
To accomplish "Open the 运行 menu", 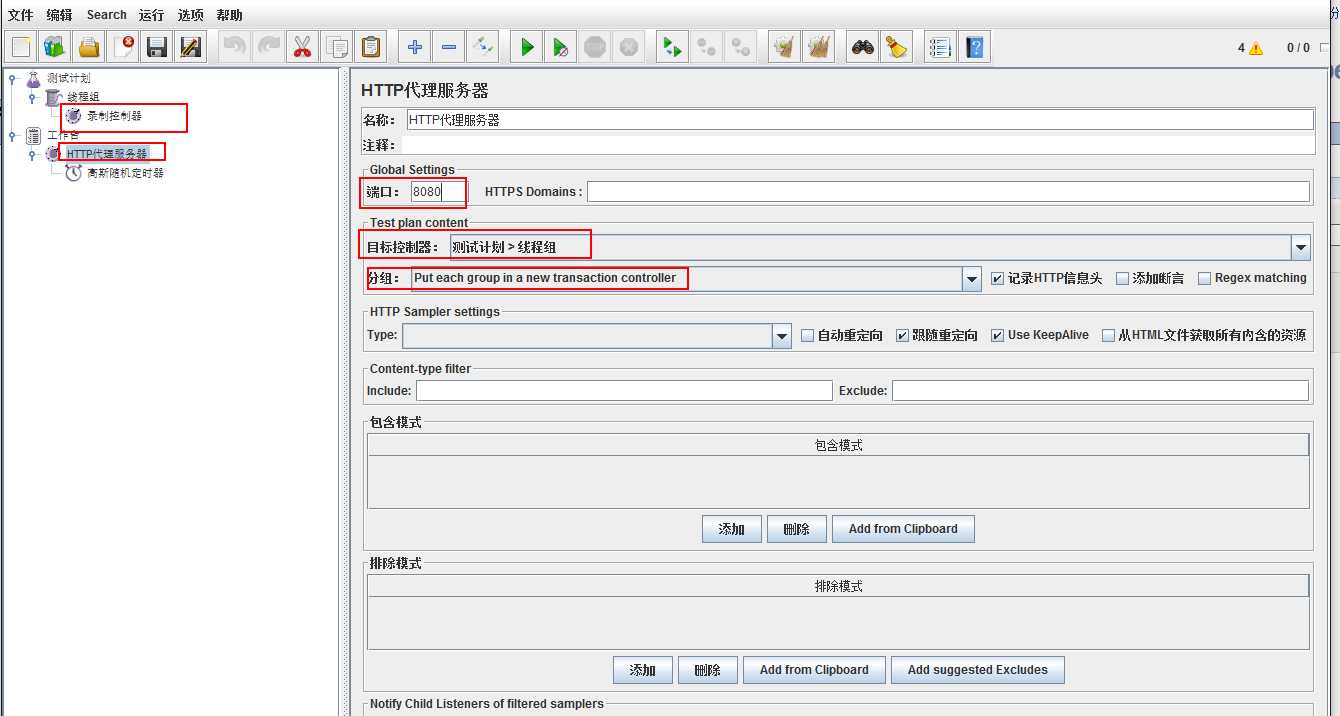I will pos(151,15).
